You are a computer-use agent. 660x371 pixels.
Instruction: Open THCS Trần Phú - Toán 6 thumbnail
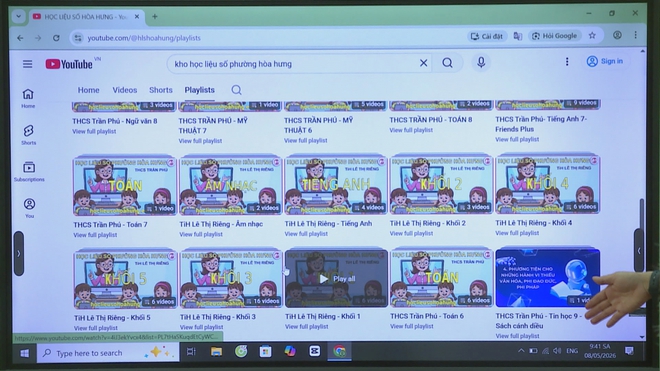point(442,278)
